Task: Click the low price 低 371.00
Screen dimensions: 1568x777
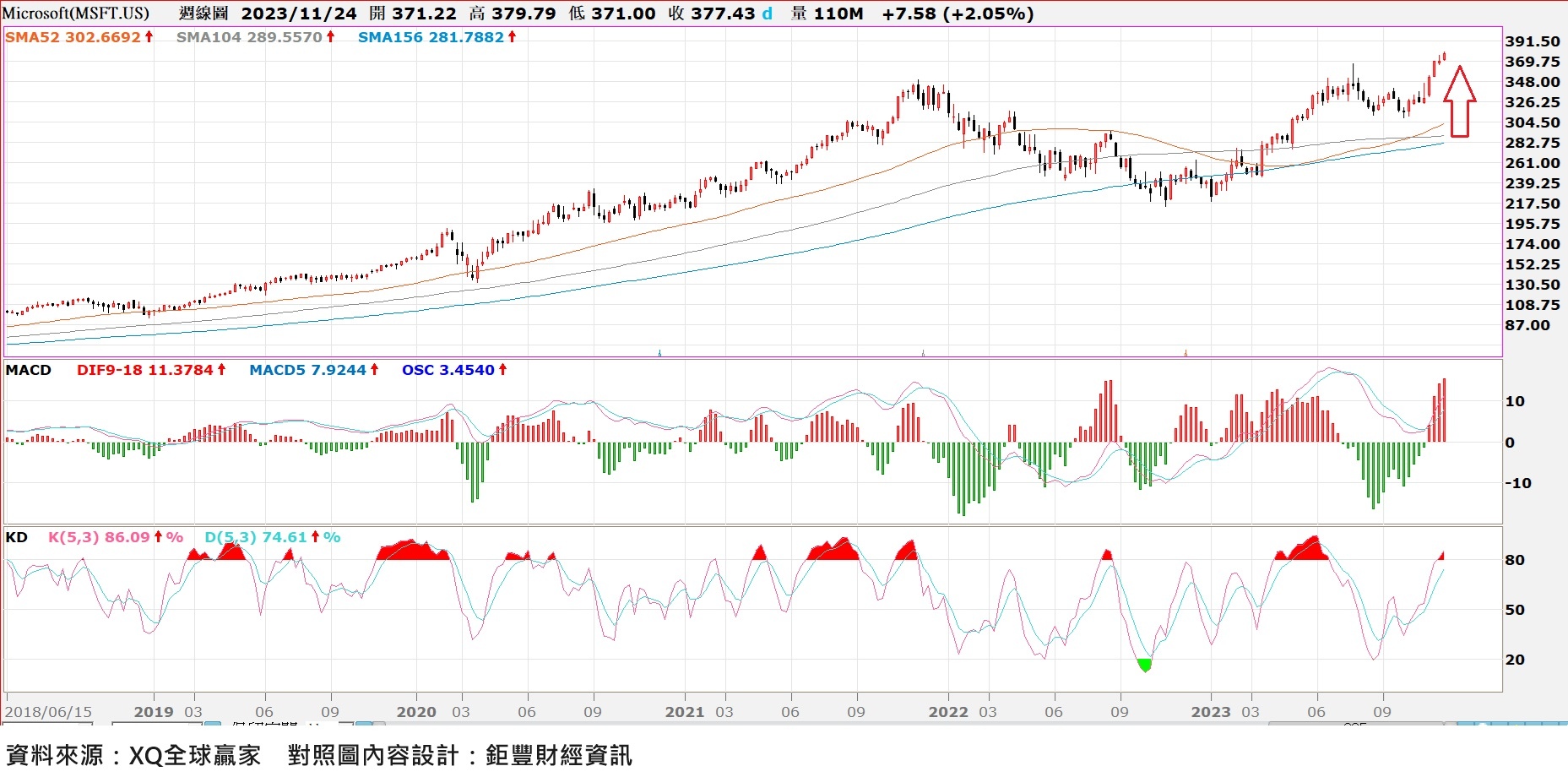Action: (612, 14)
